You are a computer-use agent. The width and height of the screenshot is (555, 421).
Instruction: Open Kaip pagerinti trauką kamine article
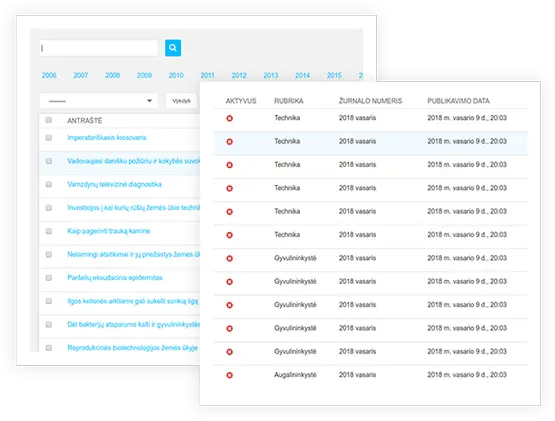pos(109,231)
